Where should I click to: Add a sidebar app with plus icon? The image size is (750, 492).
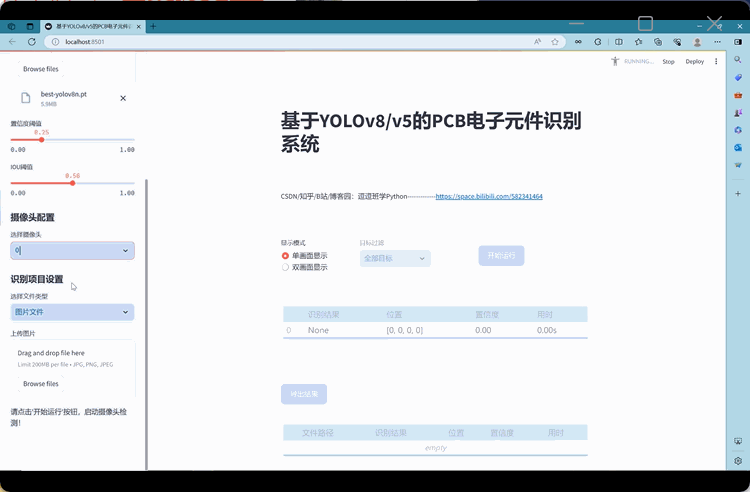[x=738, y=194]
